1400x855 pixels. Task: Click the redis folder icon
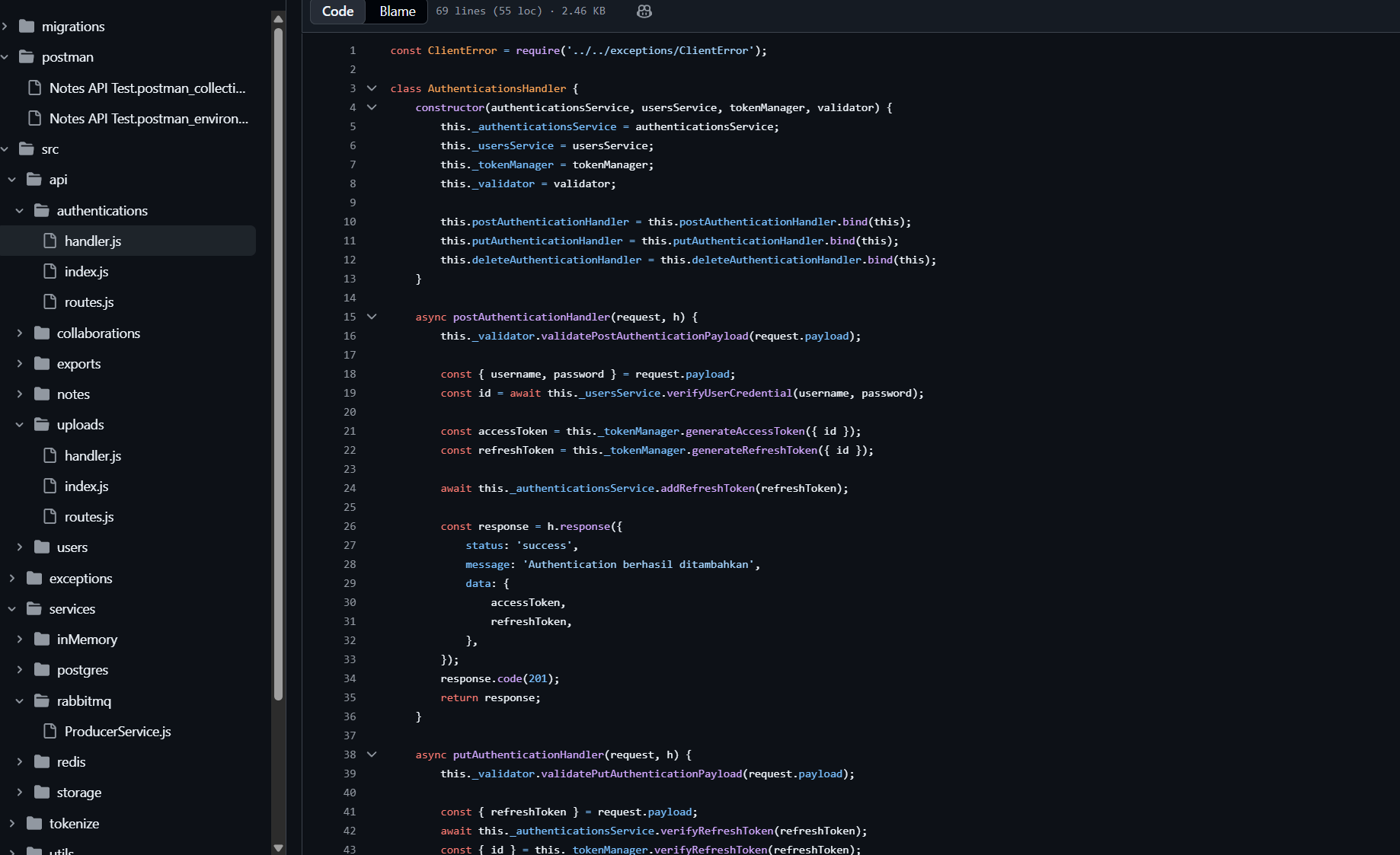(42, 762)
